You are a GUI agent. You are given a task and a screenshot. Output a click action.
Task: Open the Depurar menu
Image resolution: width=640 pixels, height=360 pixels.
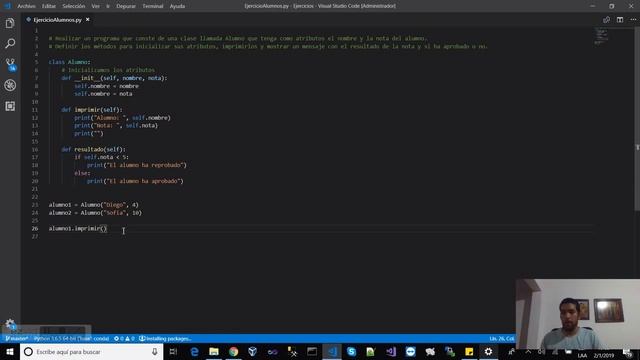pos(126,6)
